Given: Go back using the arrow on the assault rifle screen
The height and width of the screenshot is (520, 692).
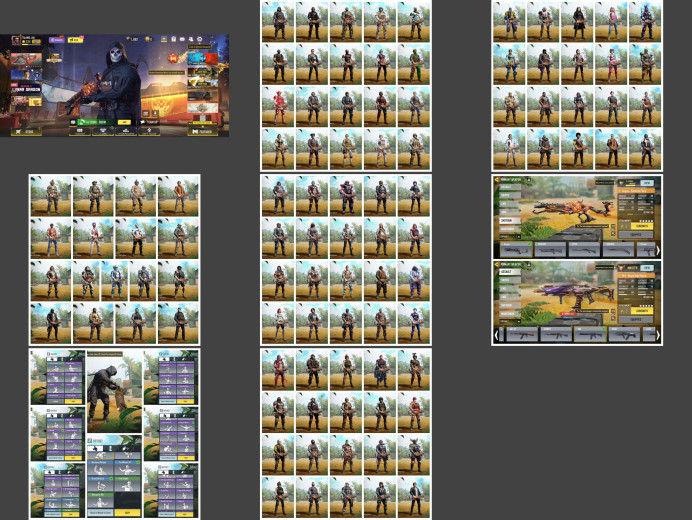Looking at the screenshot, I should (496, 264).
